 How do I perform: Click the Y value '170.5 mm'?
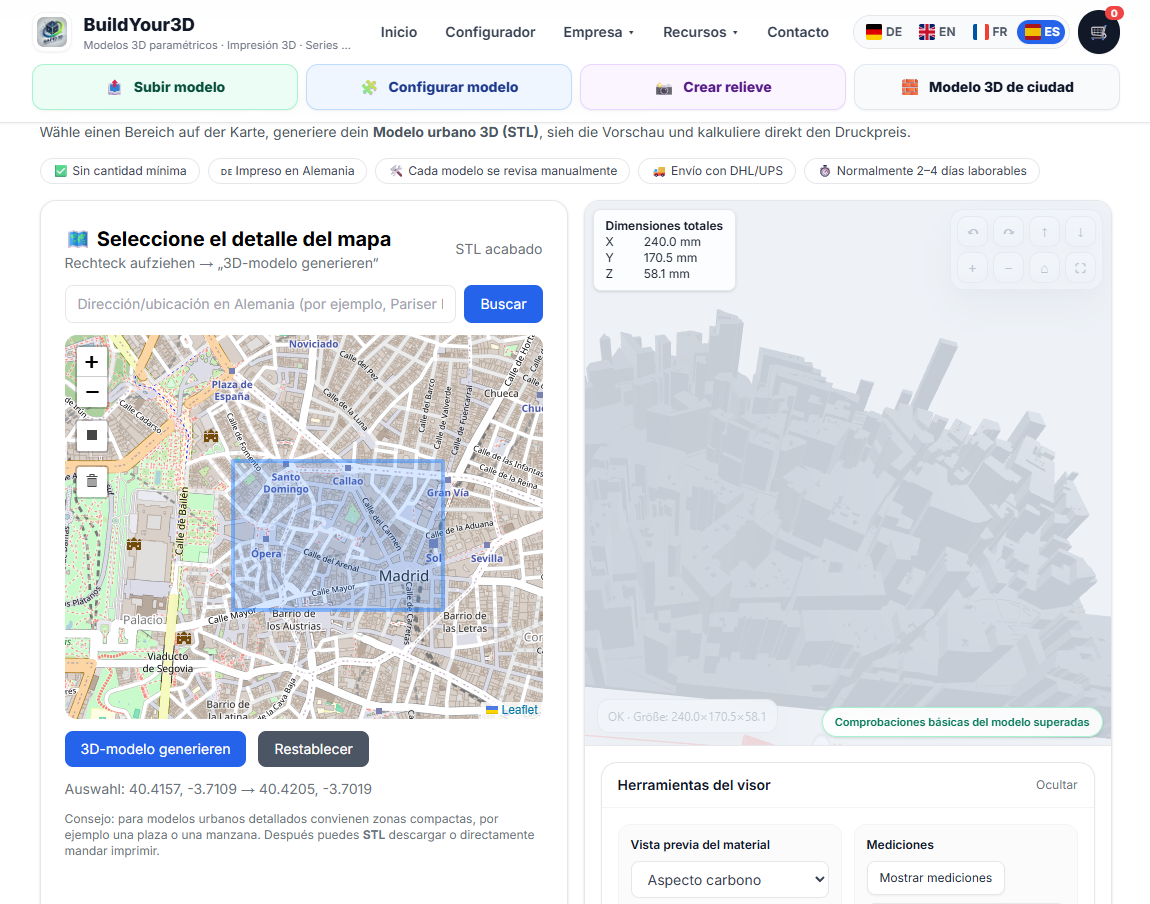[670, 258]
